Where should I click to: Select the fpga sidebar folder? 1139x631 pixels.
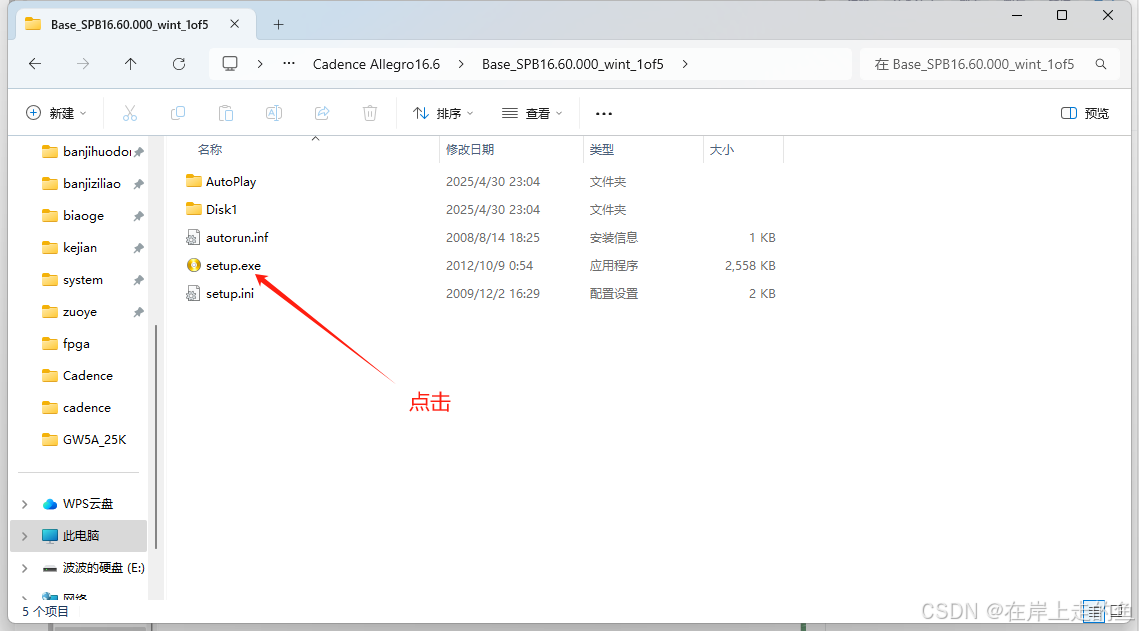pyautogui.click(x=76, y=343)
